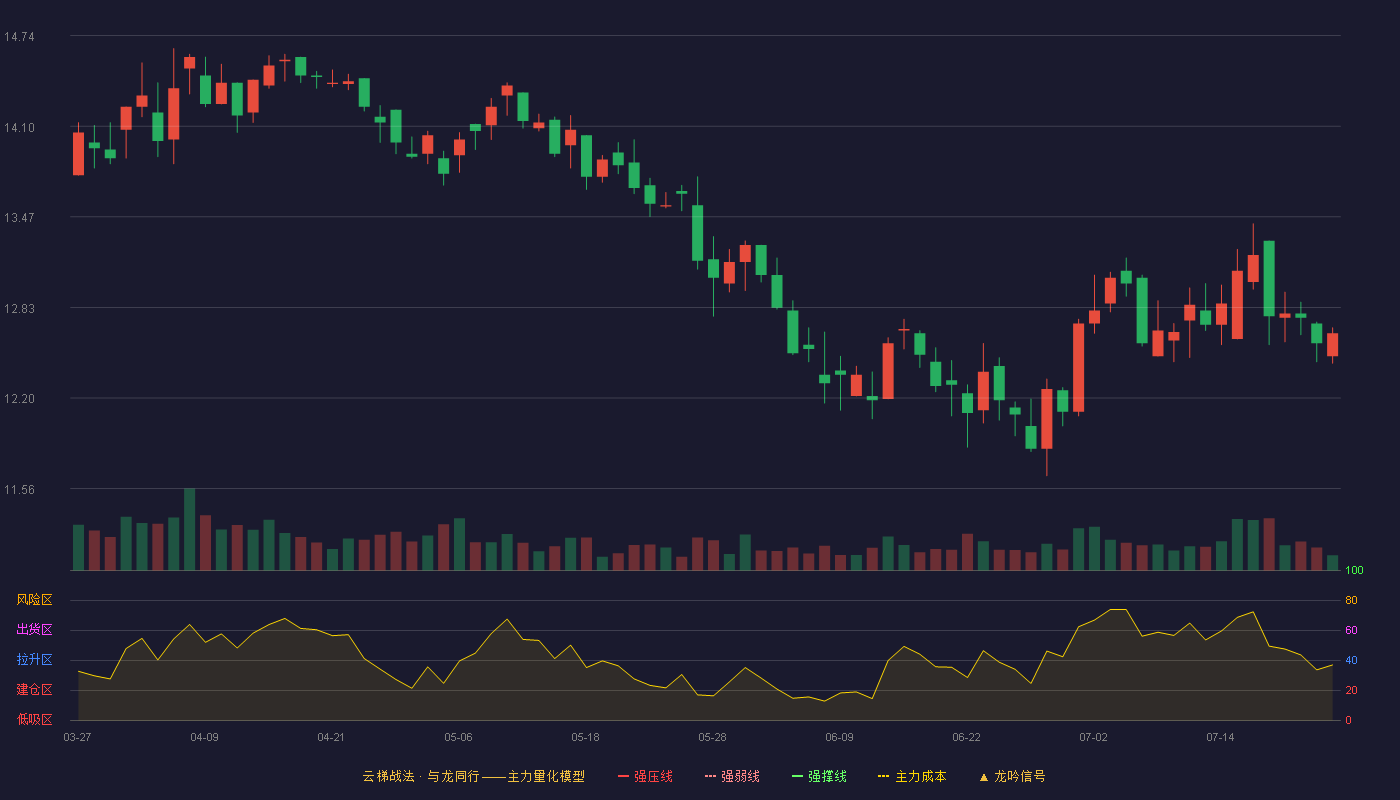This screenshot has height=800, width=1400.
Task: Click the blue 40 indicator axis value
Action: click(1351, 660)
